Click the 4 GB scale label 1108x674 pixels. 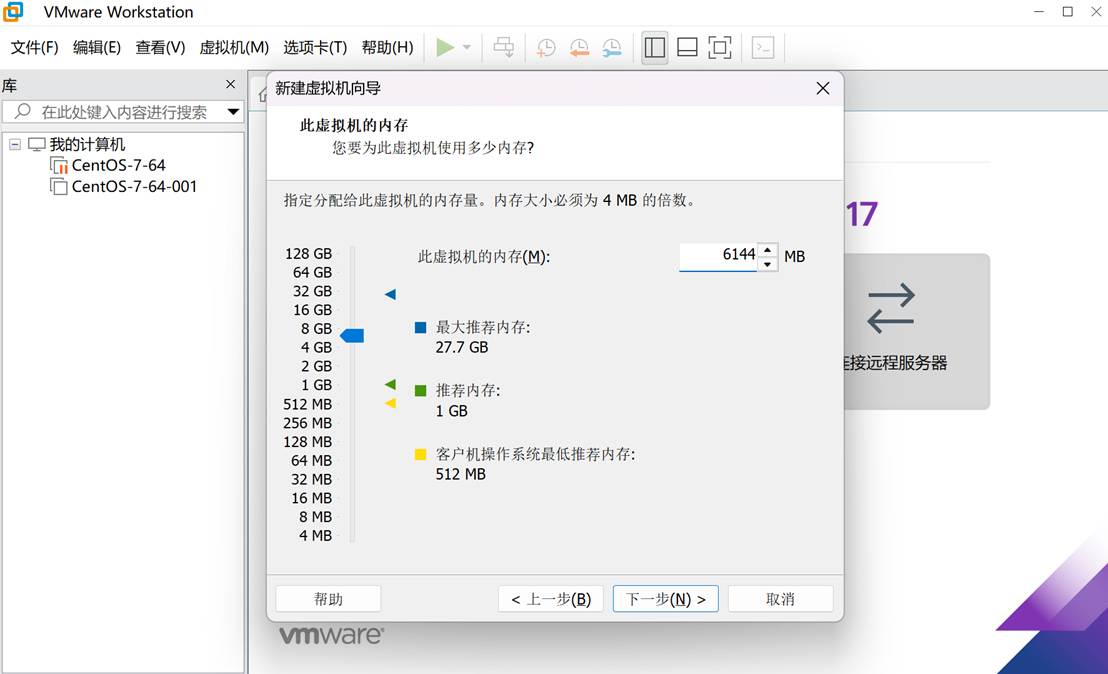tap(316, 348)
